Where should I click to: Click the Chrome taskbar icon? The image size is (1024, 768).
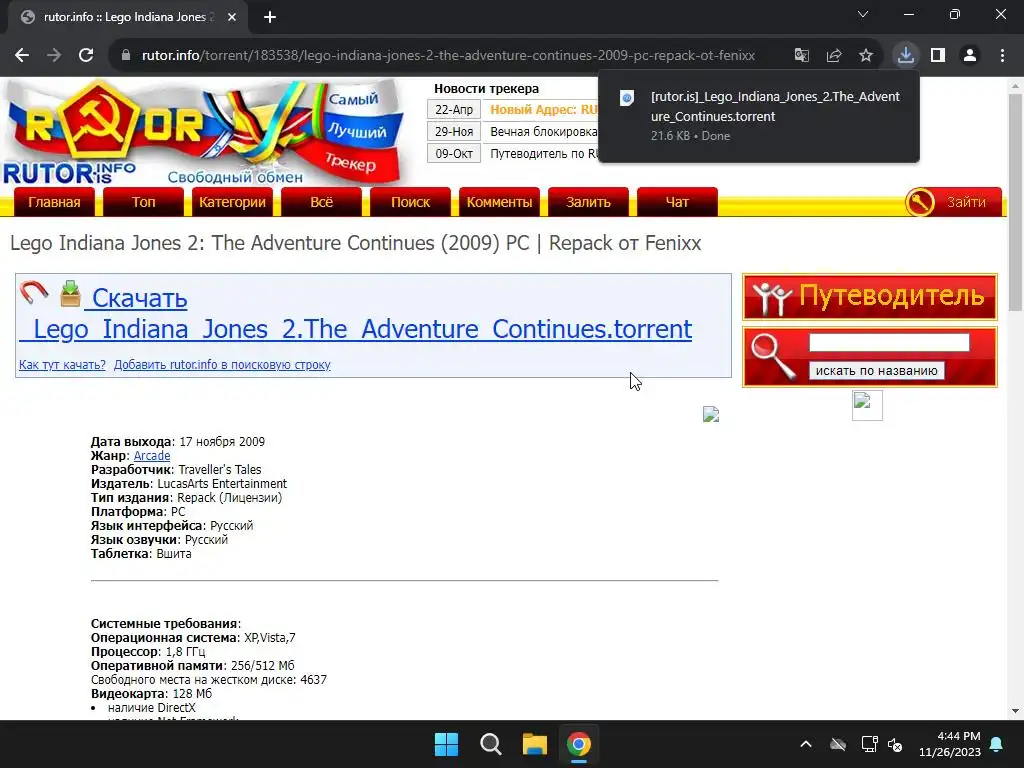(x=579, y=744)
